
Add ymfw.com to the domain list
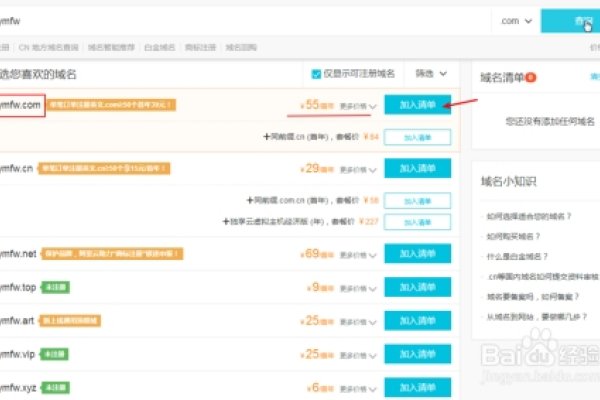pyautogui.click(x=418, y=104)
